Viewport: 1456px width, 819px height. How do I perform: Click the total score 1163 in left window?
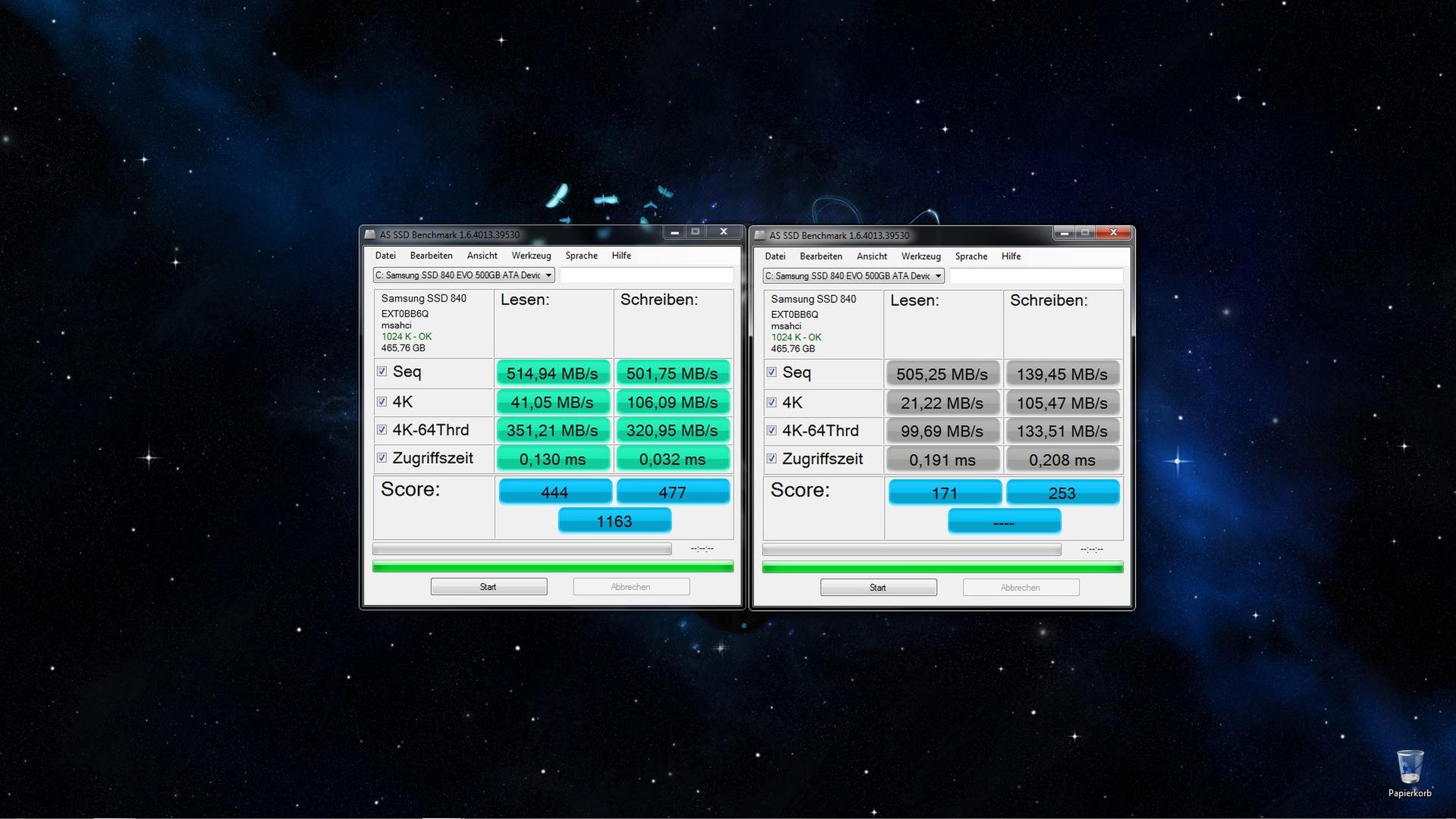(x=615, y=521)
